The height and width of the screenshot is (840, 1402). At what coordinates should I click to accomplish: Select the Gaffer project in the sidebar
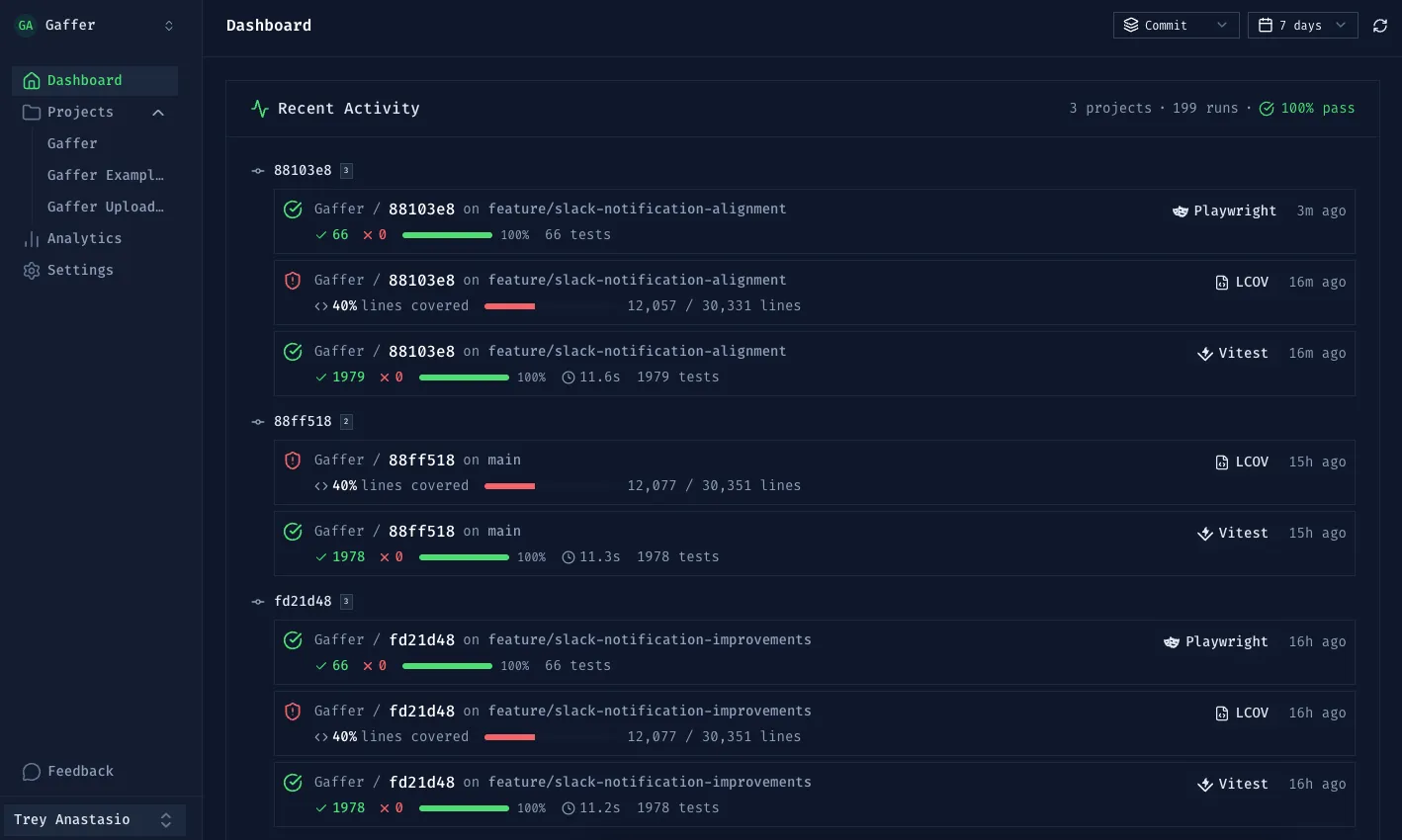click(x=70, y=143)
